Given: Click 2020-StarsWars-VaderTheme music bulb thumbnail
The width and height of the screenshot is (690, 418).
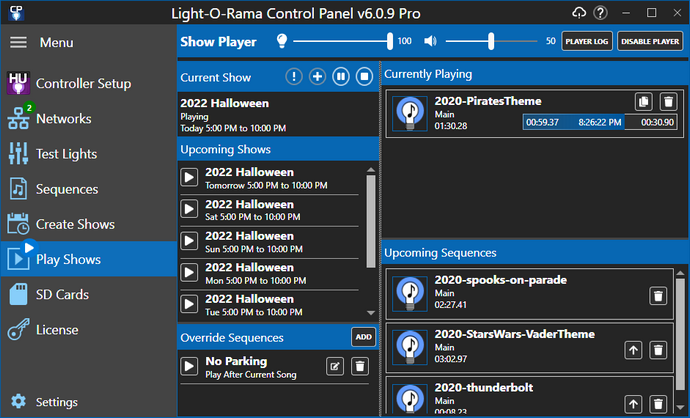Looking at the screenshot, I should click(x=410, y=348).
